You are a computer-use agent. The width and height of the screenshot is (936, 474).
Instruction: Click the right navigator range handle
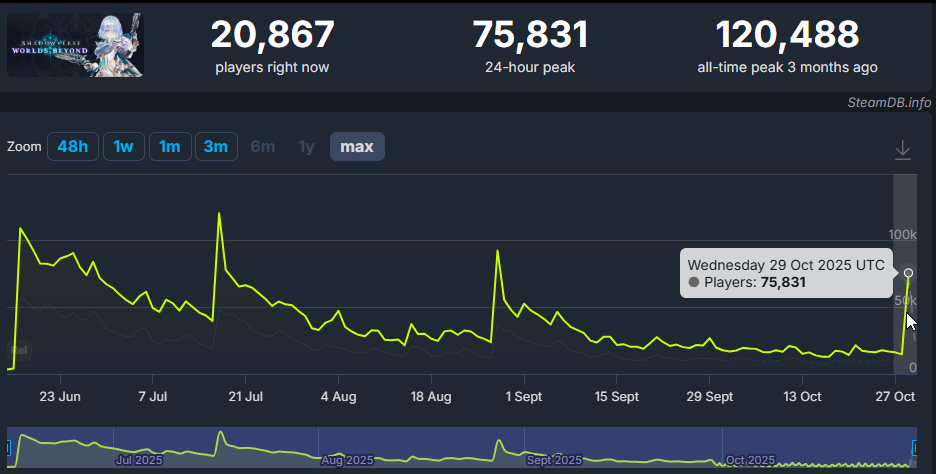[915, 448]
